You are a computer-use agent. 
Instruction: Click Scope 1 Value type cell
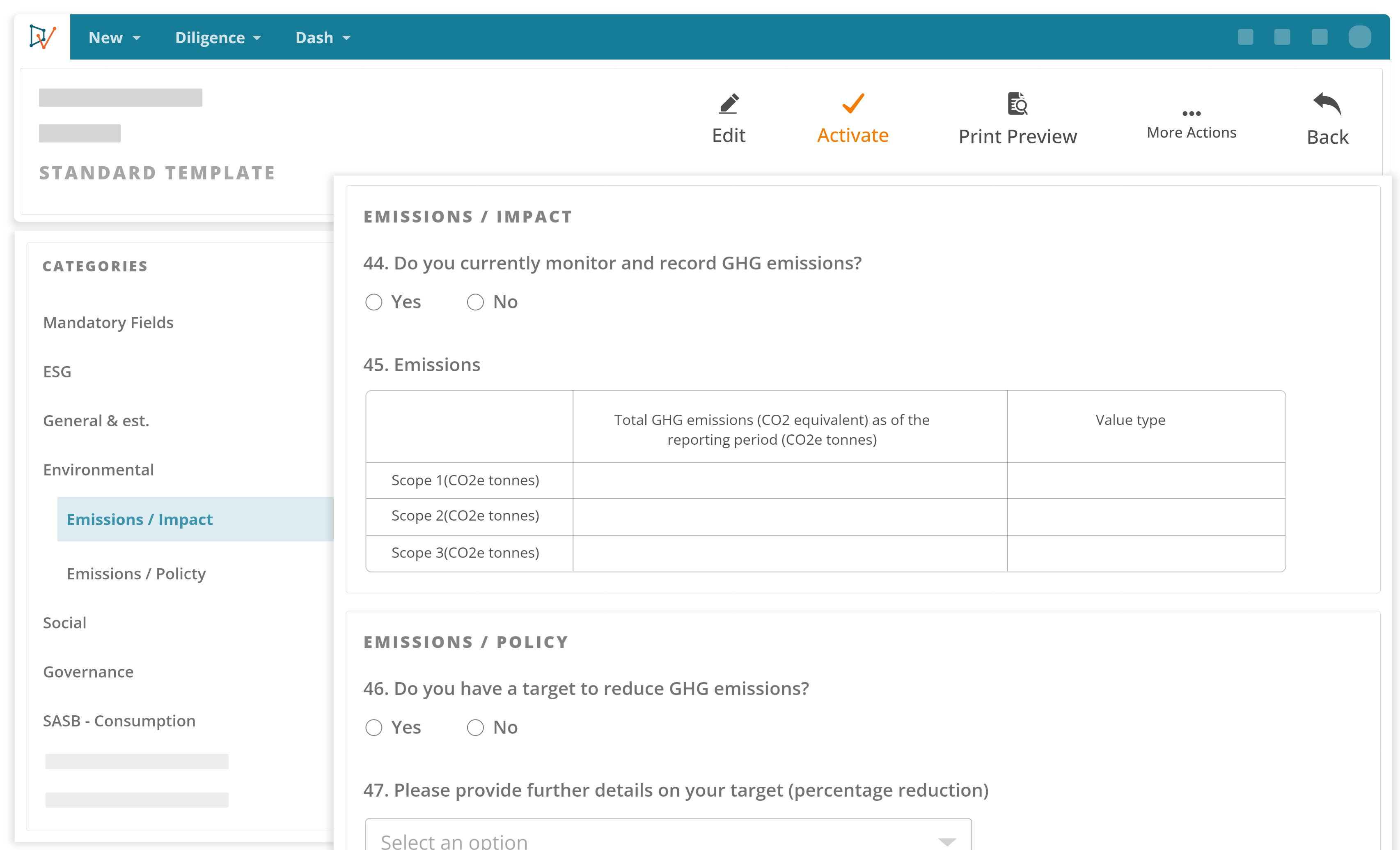click(x=1146, y=480)
